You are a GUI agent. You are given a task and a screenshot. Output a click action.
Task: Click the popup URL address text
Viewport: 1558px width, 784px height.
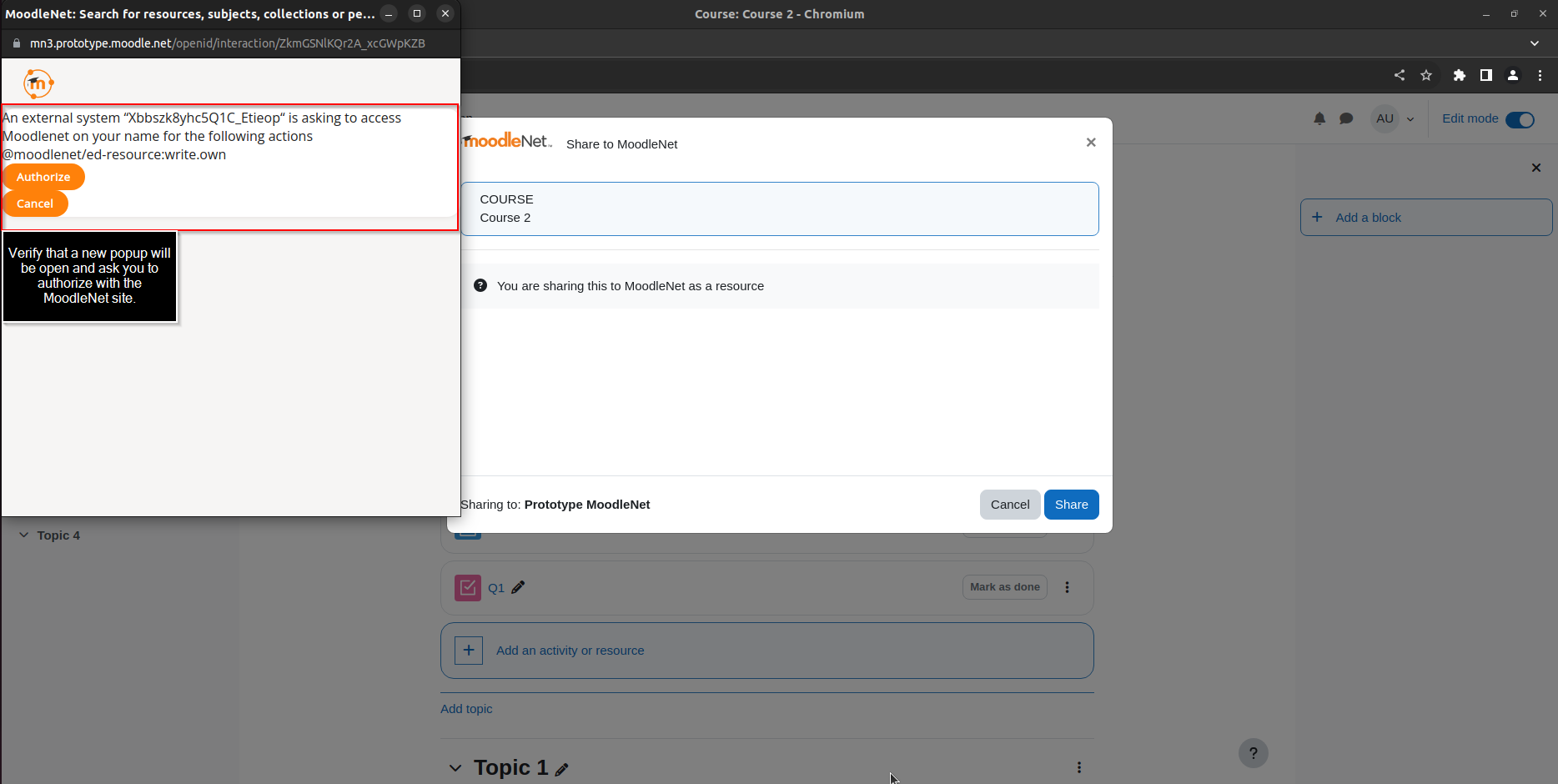point(228,43)
